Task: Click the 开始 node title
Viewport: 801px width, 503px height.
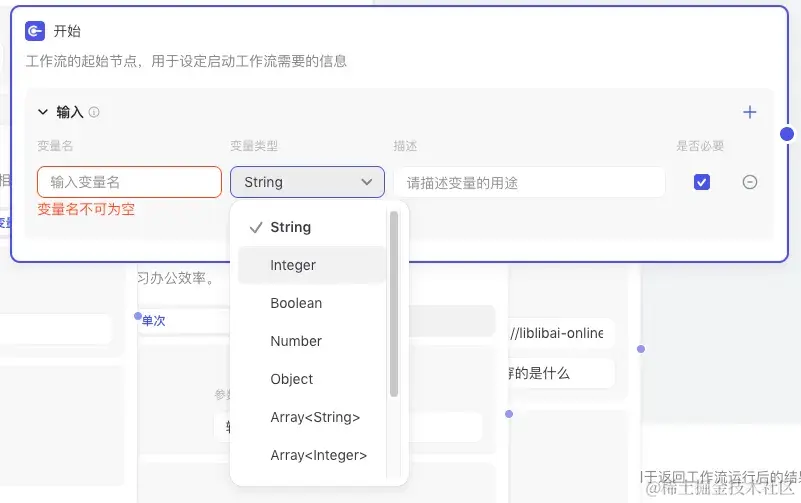Action: (x=67, y=31)
